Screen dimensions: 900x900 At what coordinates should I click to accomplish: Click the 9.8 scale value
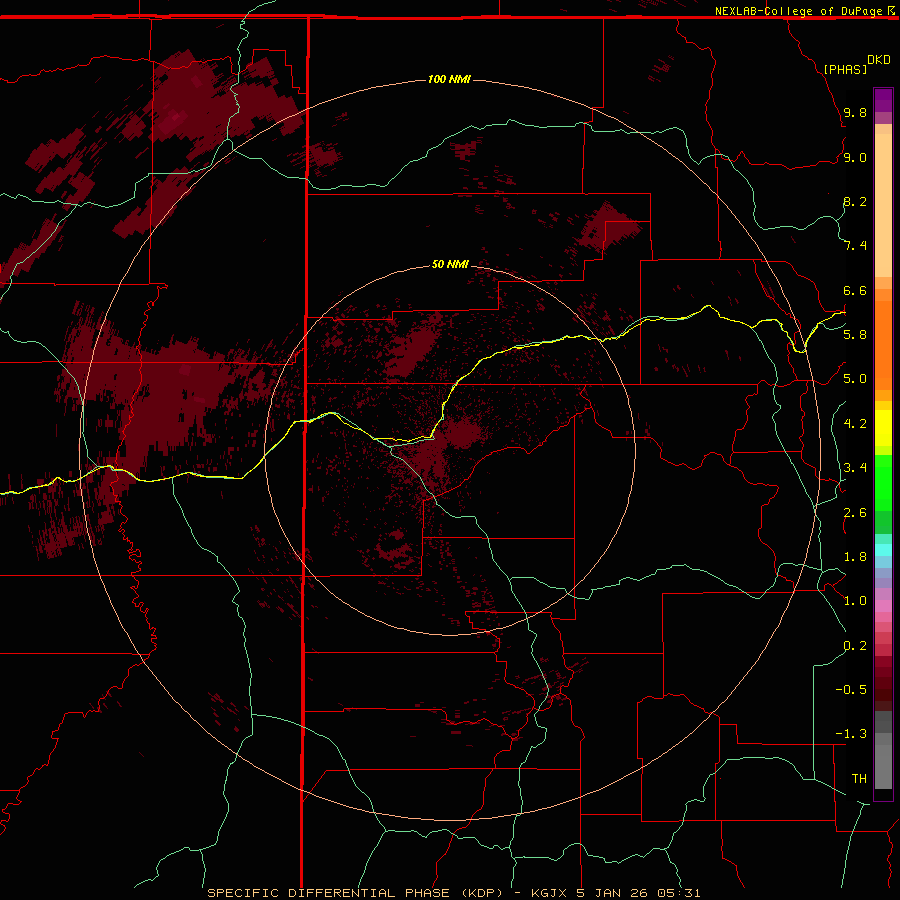click(855, 112)
